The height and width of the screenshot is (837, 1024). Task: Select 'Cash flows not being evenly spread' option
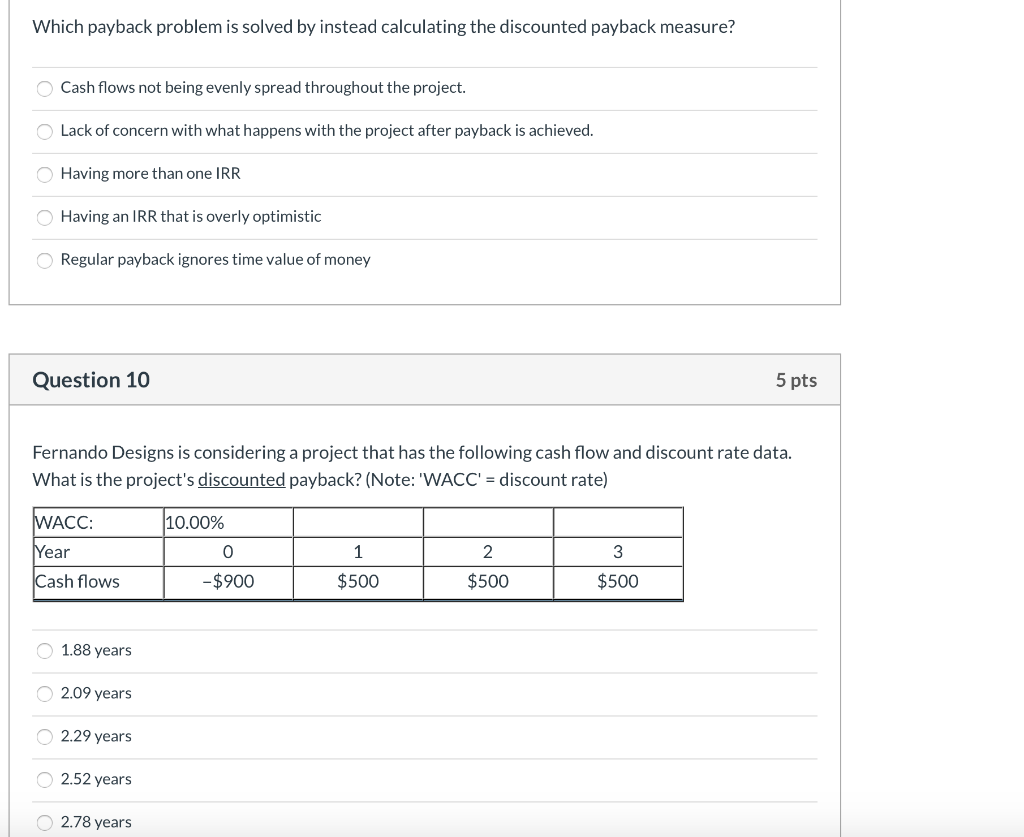pos(44,88)
